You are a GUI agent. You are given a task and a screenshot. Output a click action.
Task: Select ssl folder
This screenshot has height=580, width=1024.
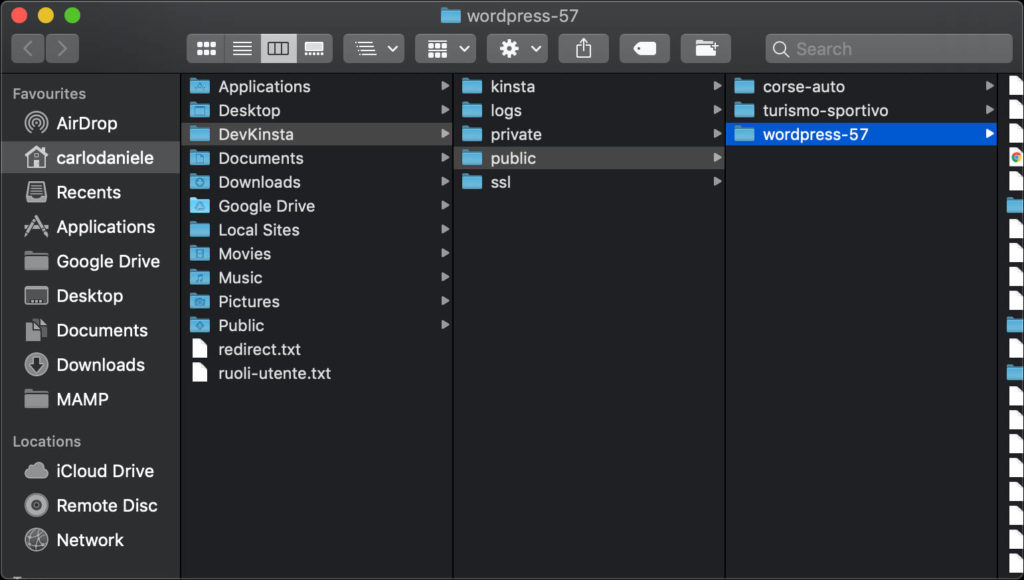[x=589, y=182]
